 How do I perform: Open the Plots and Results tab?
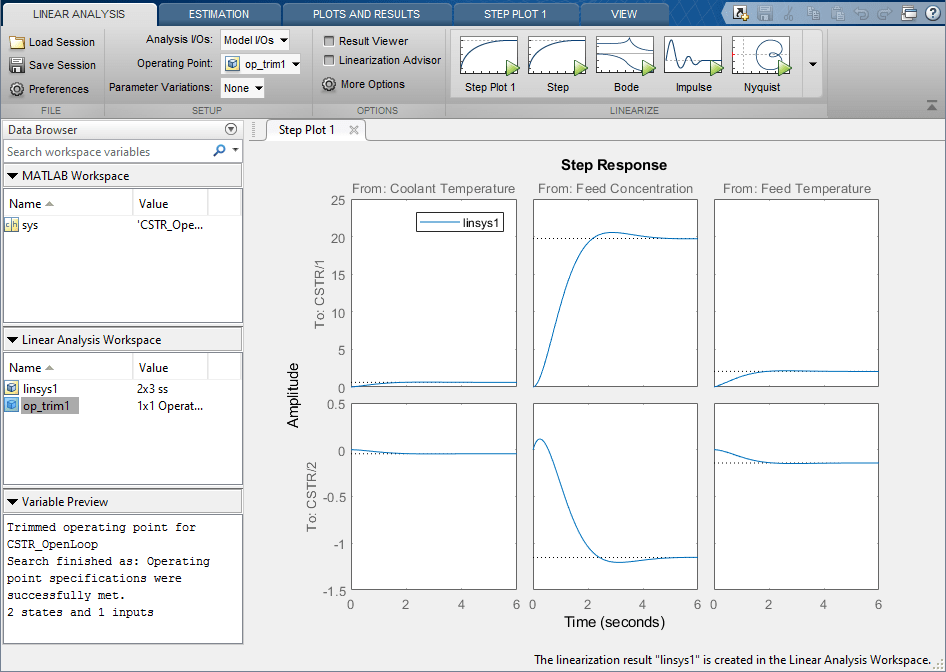pos(366,14)
